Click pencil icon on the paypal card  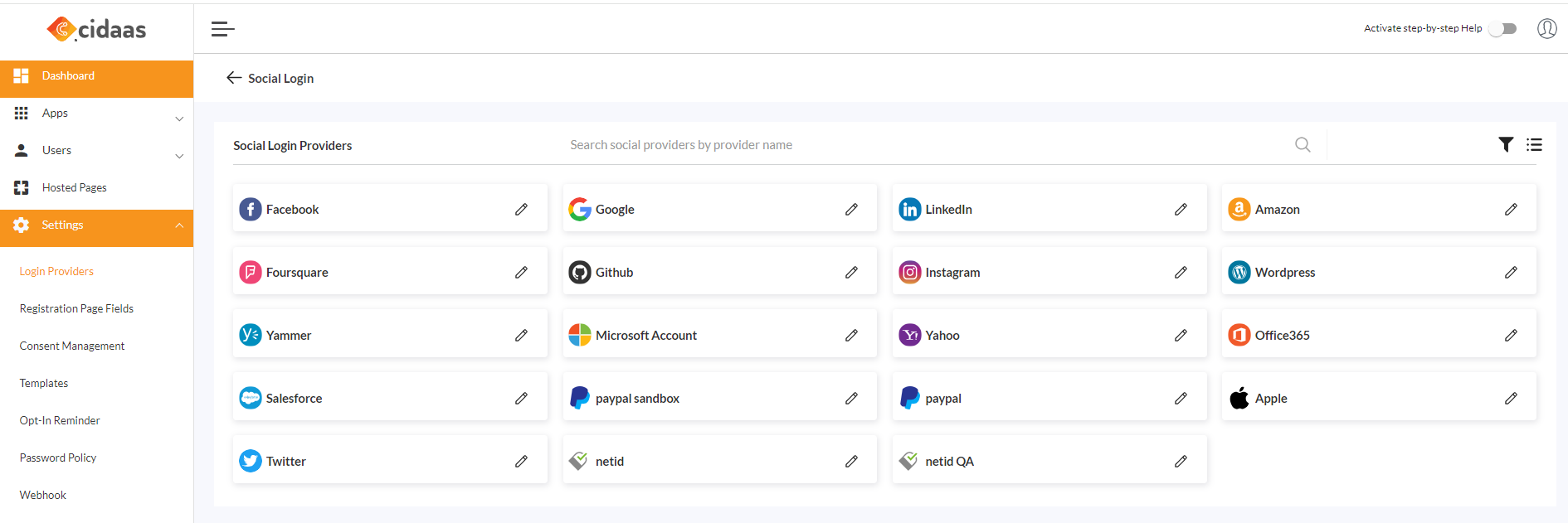(x=1181, y=398)
